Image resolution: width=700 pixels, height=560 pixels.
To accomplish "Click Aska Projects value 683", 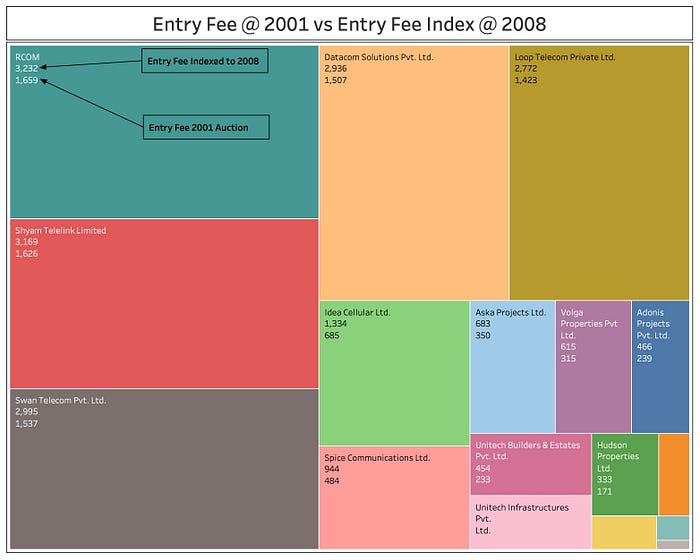I will click(x=483, y=324).
